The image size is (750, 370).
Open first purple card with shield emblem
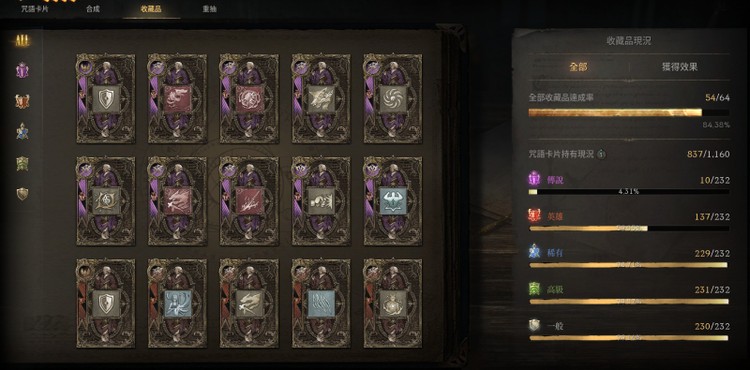pyautogui.click(x=106, y=99)
